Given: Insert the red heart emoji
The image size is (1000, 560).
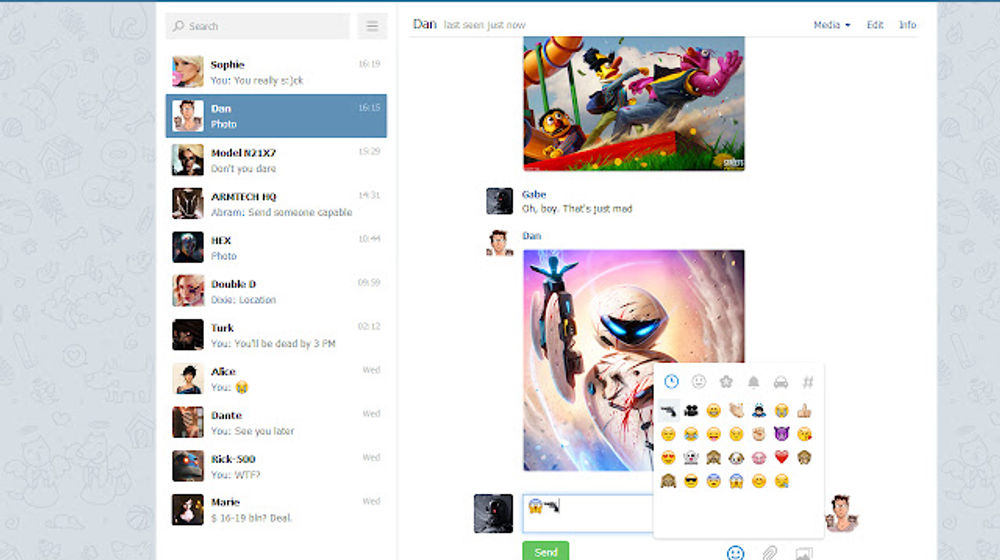Looking at the screenshot, I should [x=781, y=457].
